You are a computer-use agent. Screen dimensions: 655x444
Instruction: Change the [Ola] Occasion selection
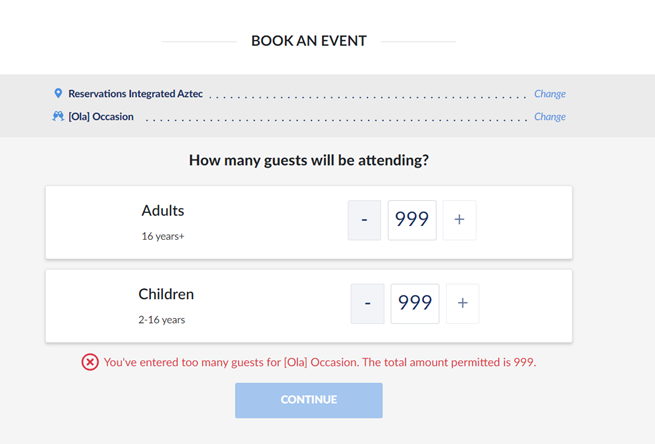(549, 117)
